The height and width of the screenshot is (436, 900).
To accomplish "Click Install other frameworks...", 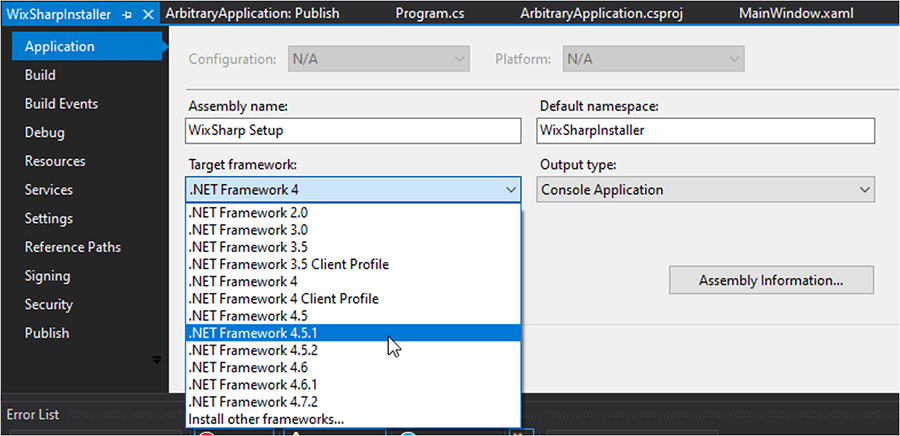I will pyautogui.click(x=354, y=419).
